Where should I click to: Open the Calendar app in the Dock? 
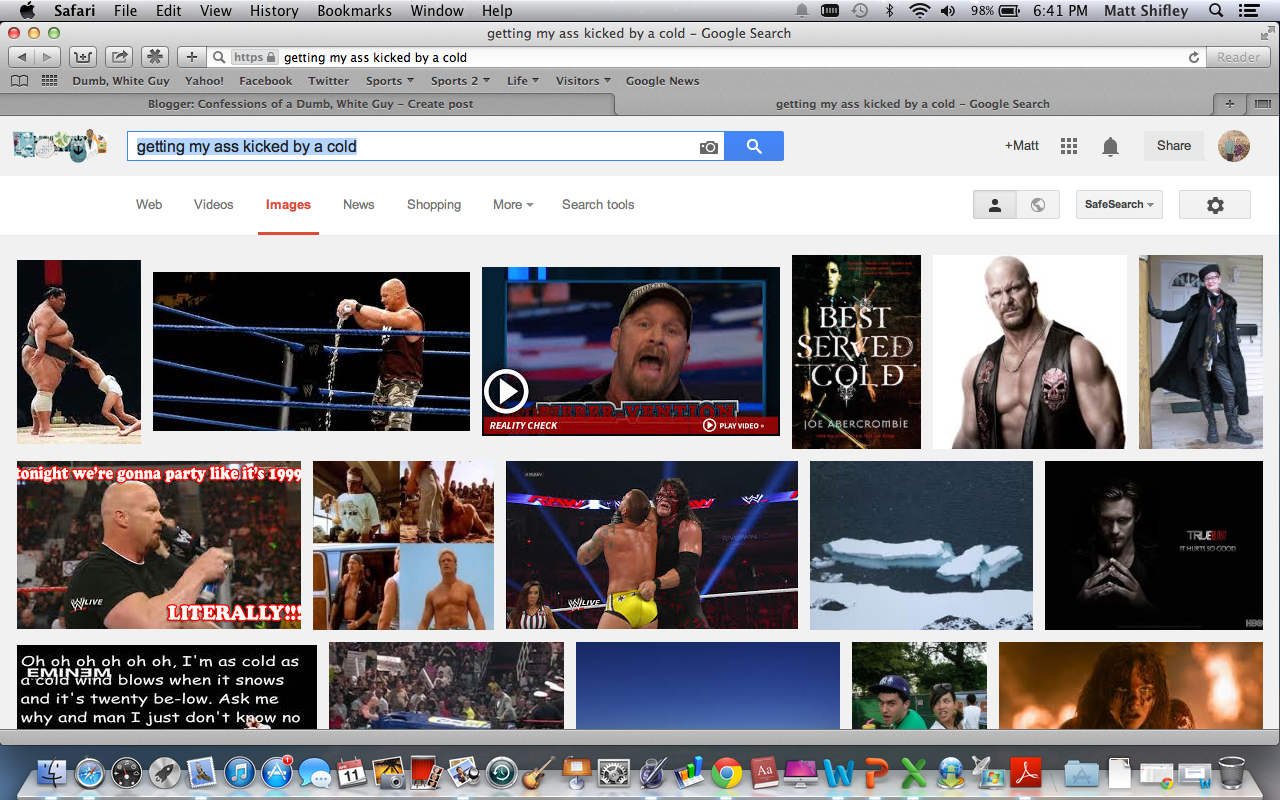pyautogui.click(x=351, y=773)
